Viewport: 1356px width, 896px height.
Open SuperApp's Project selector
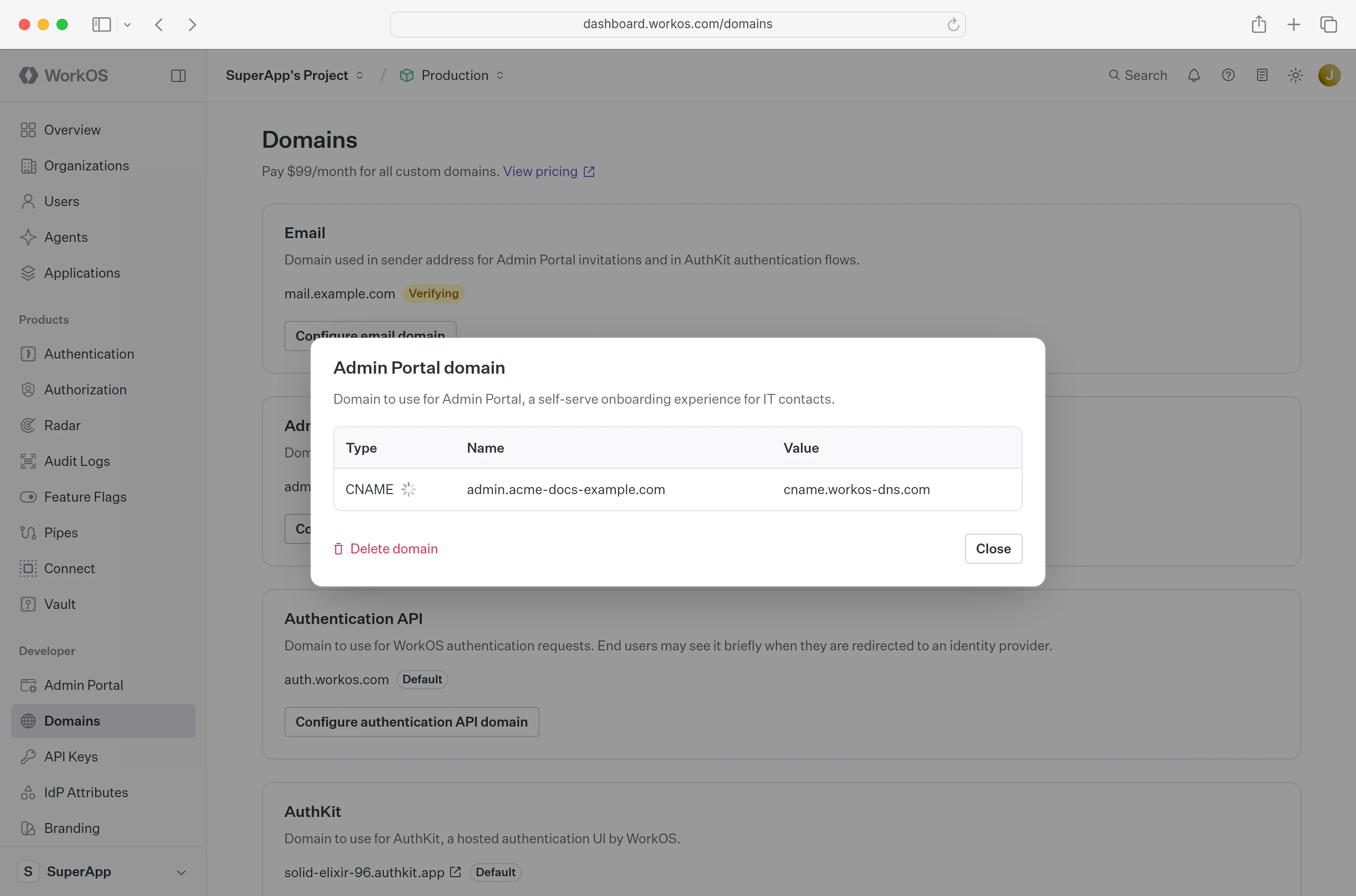point(294,75)
